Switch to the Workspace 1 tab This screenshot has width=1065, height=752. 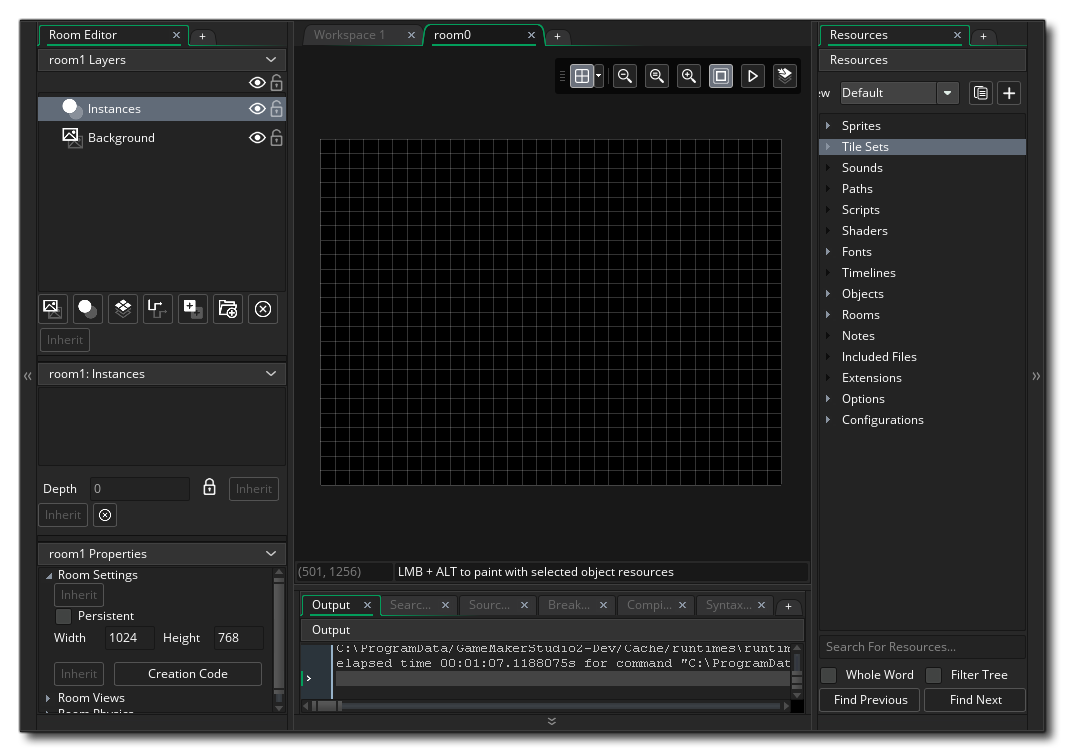tap(349, 35)
